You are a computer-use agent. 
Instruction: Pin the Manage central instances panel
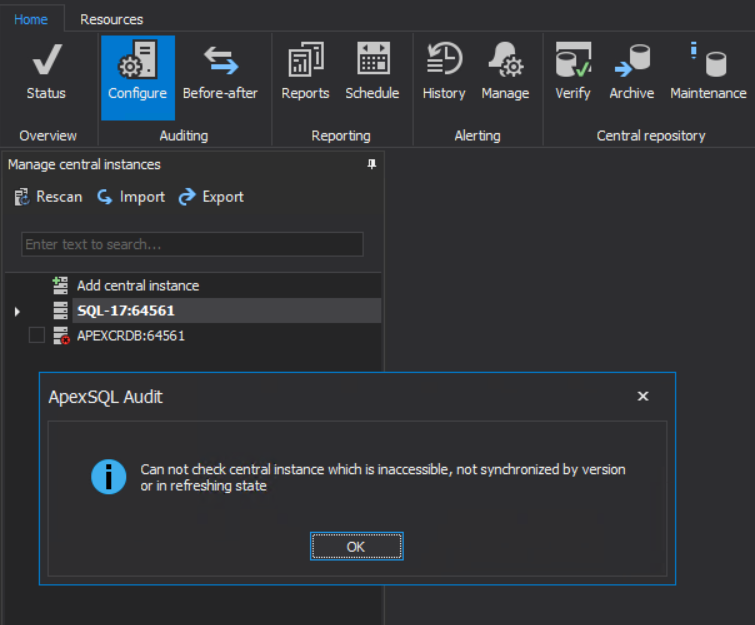click(x=372, y=164)
